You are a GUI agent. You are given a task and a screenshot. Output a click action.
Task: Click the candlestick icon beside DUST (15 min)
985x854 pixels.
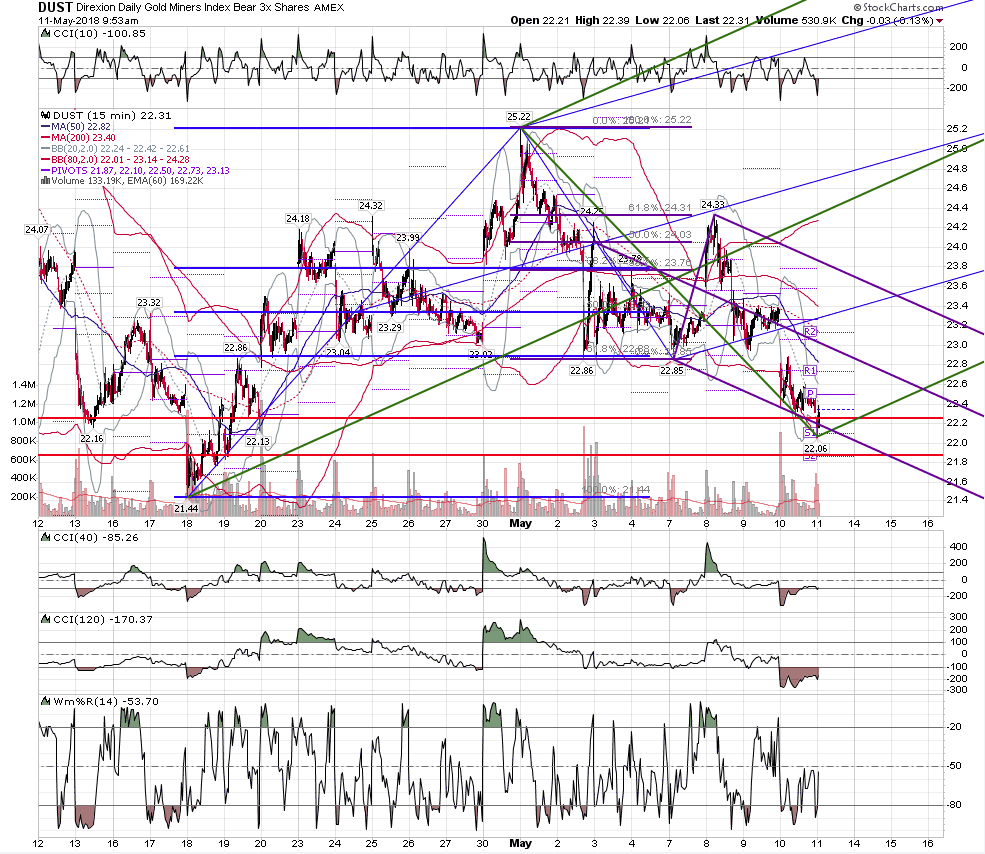pos(45,115)
